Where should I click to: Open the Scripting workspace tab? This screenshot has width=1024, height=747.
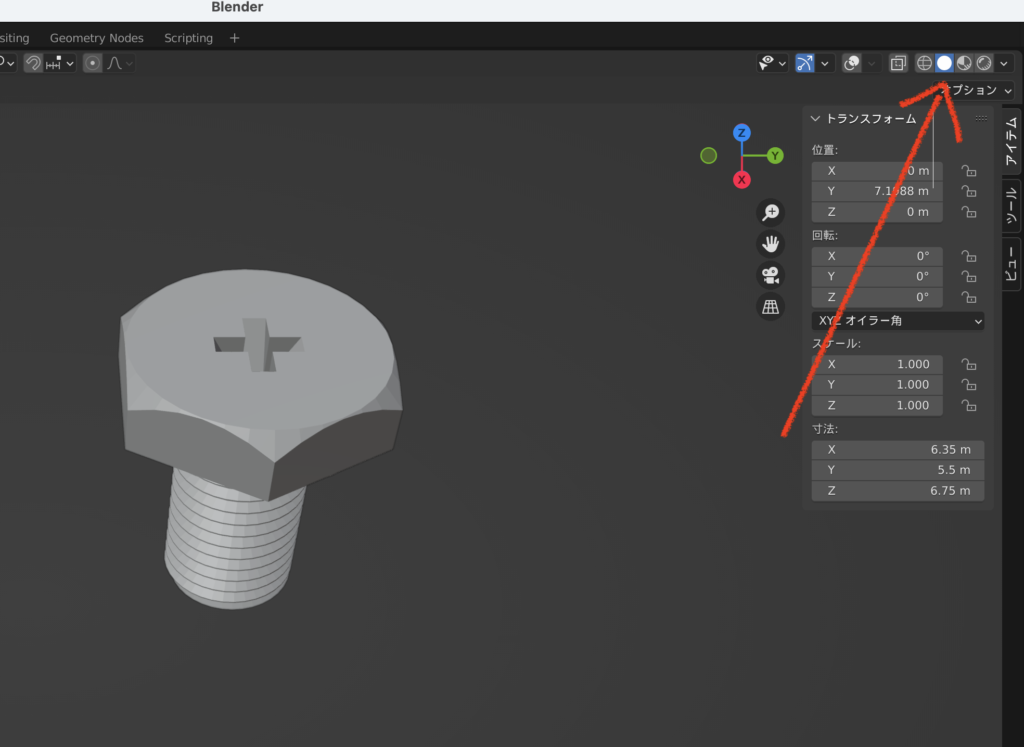pos(188,38)
